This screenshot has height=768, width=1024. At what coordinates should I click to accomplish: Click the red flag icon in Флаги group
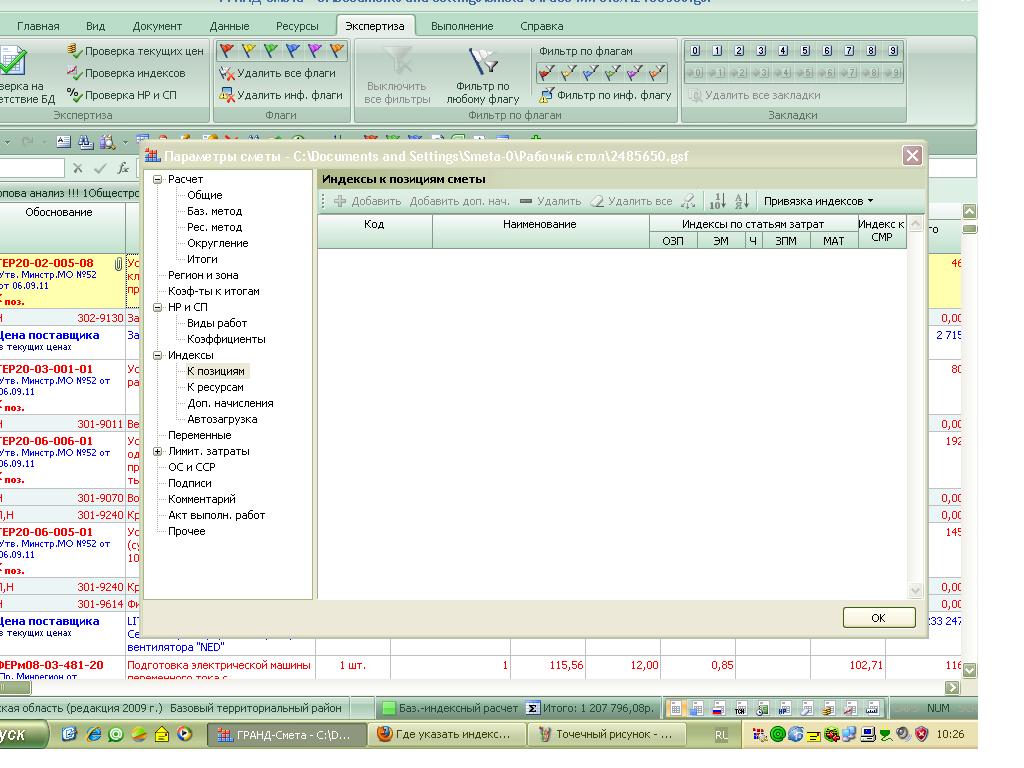tap(227, 50)
